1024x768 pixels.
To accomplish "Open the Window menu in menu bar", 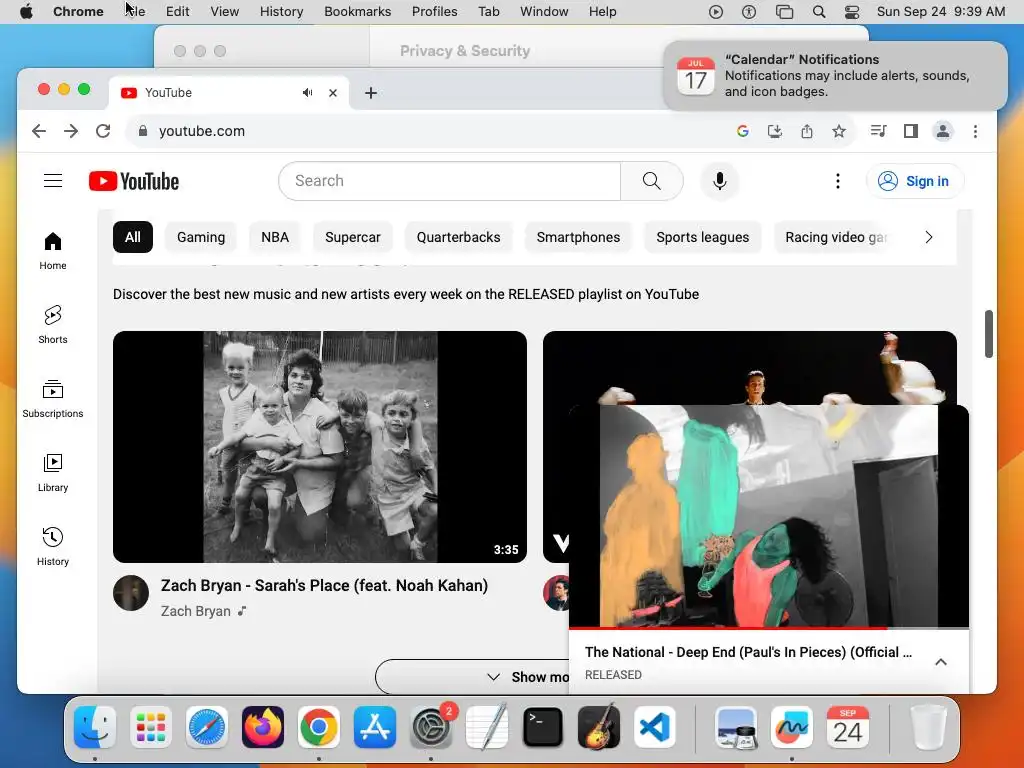I will click(544, 12).
